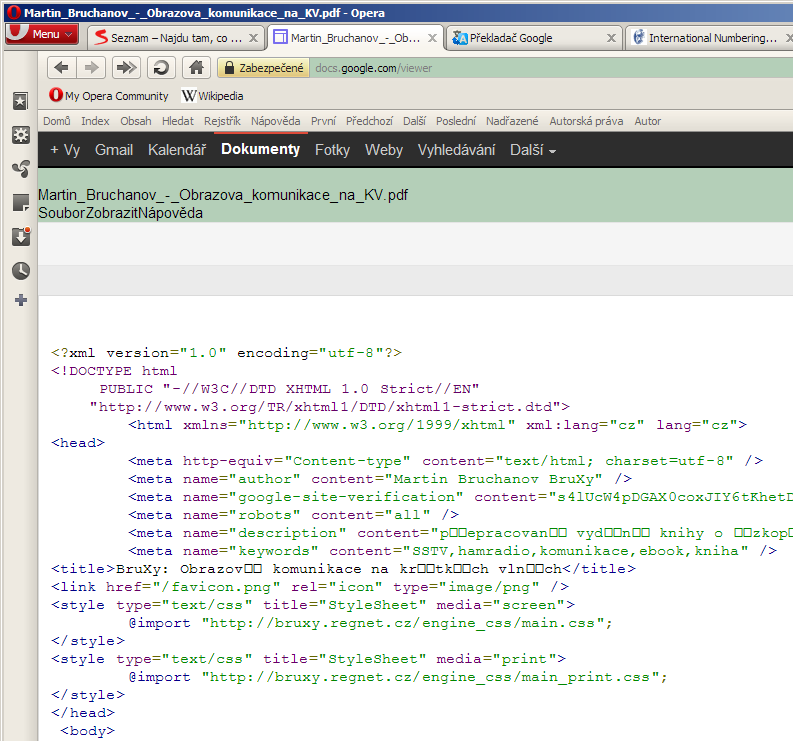Open the History clock panel
The image size is (793, 741).
click(20, 270)
